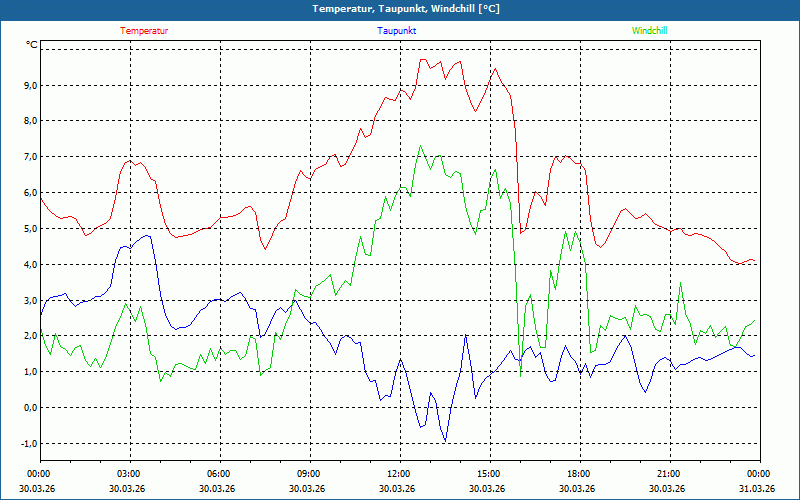Viewport: 800px width, 500px height.
Task: Select the green 'Windchill' legend label
Action: click(649, 31)
